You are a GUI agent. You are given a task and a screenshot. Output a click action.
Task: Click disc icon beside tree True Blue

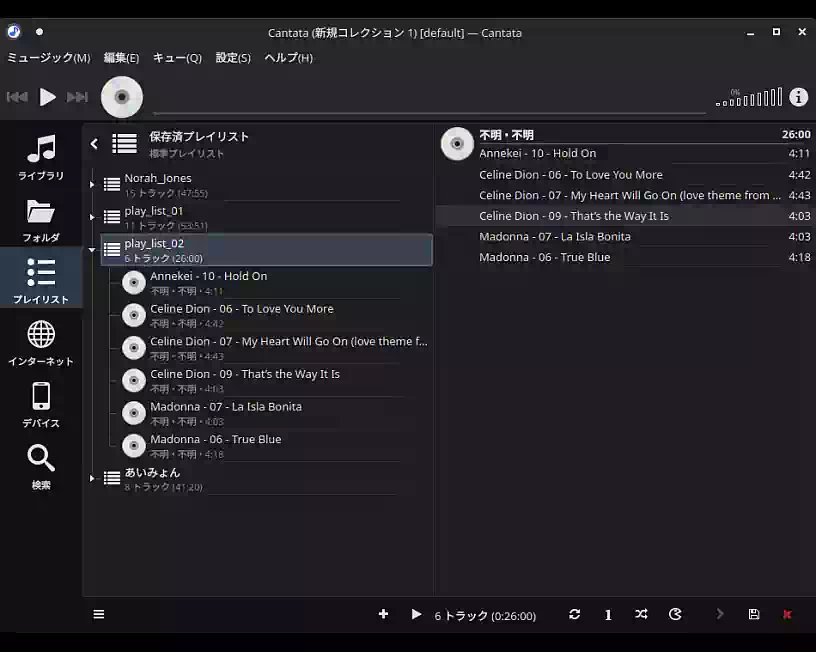pyautogui.click(x=134, y=446)
